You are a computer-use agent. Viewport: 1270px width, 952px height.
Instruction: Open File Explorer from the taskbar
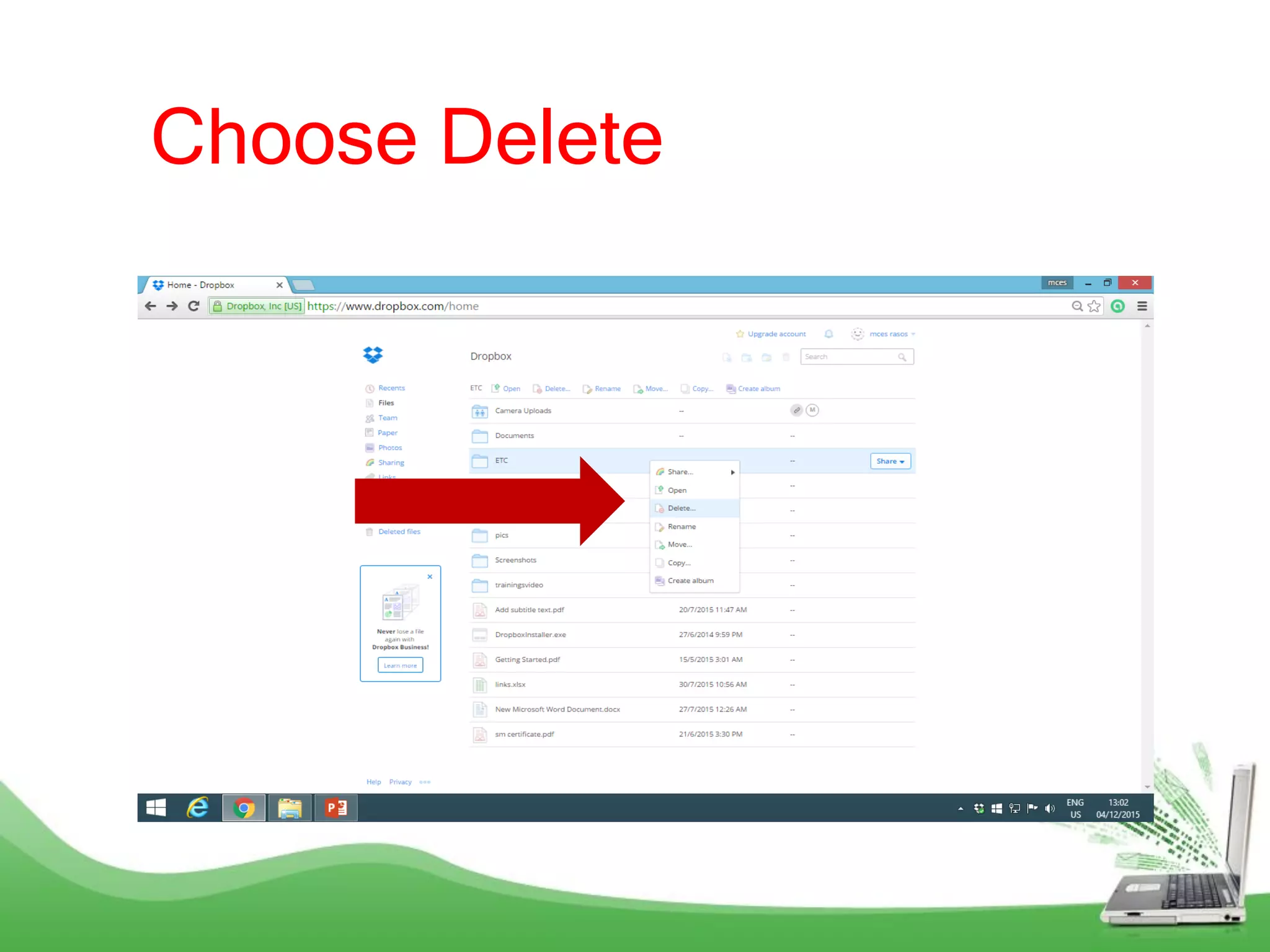(290, 808)
